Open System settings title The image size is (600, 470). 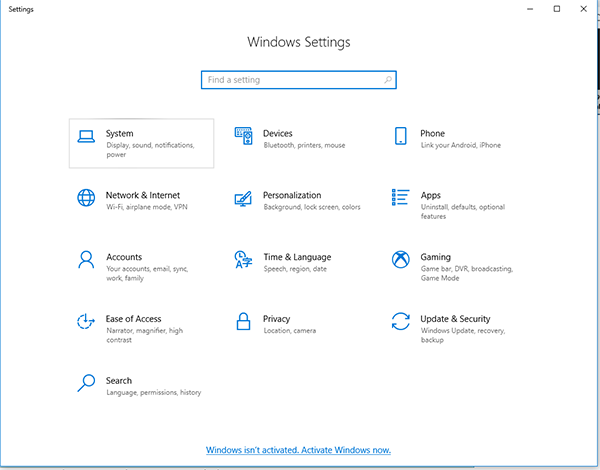tap(120, 134)
